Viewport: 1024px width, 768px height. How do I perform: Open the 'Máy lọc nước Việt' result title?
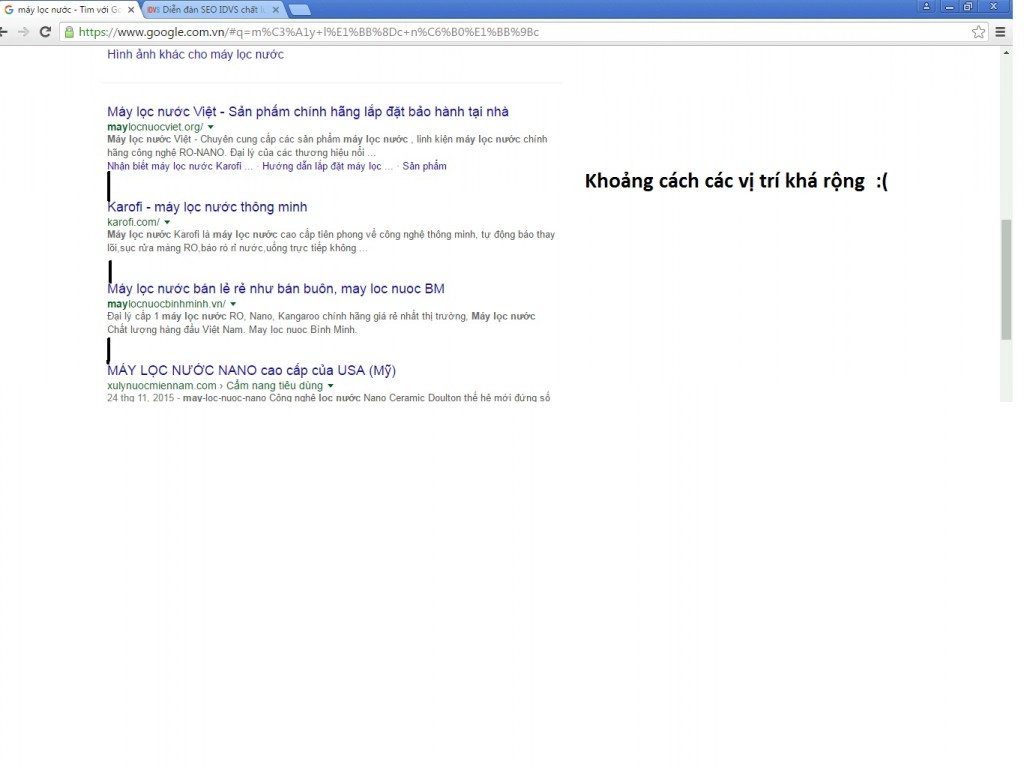click(x=308, y=112)
